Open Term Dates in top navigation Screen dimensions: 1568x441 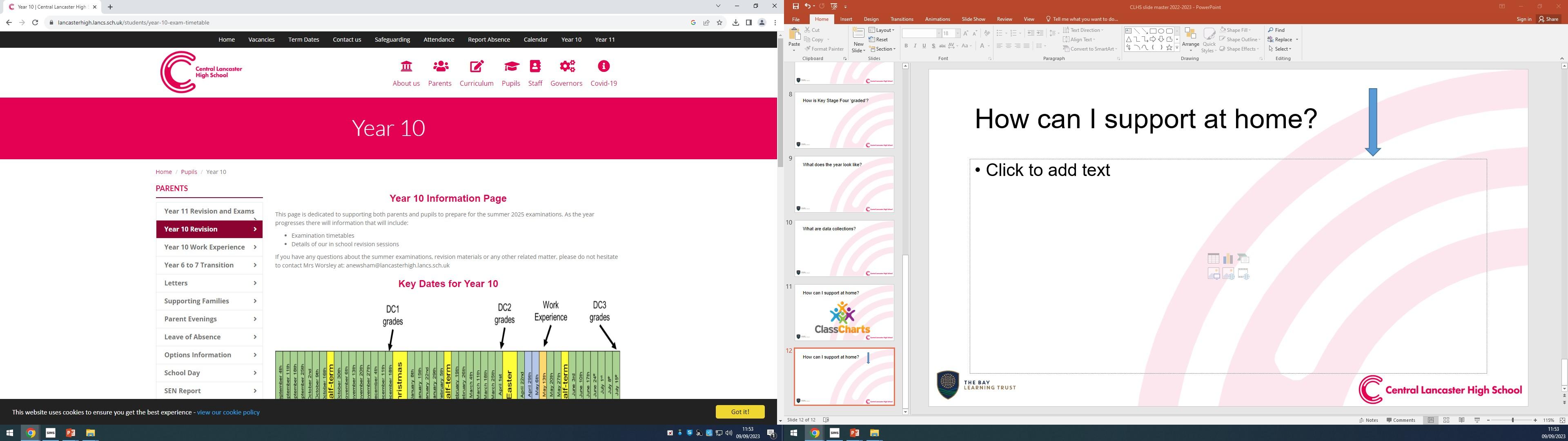304,40
